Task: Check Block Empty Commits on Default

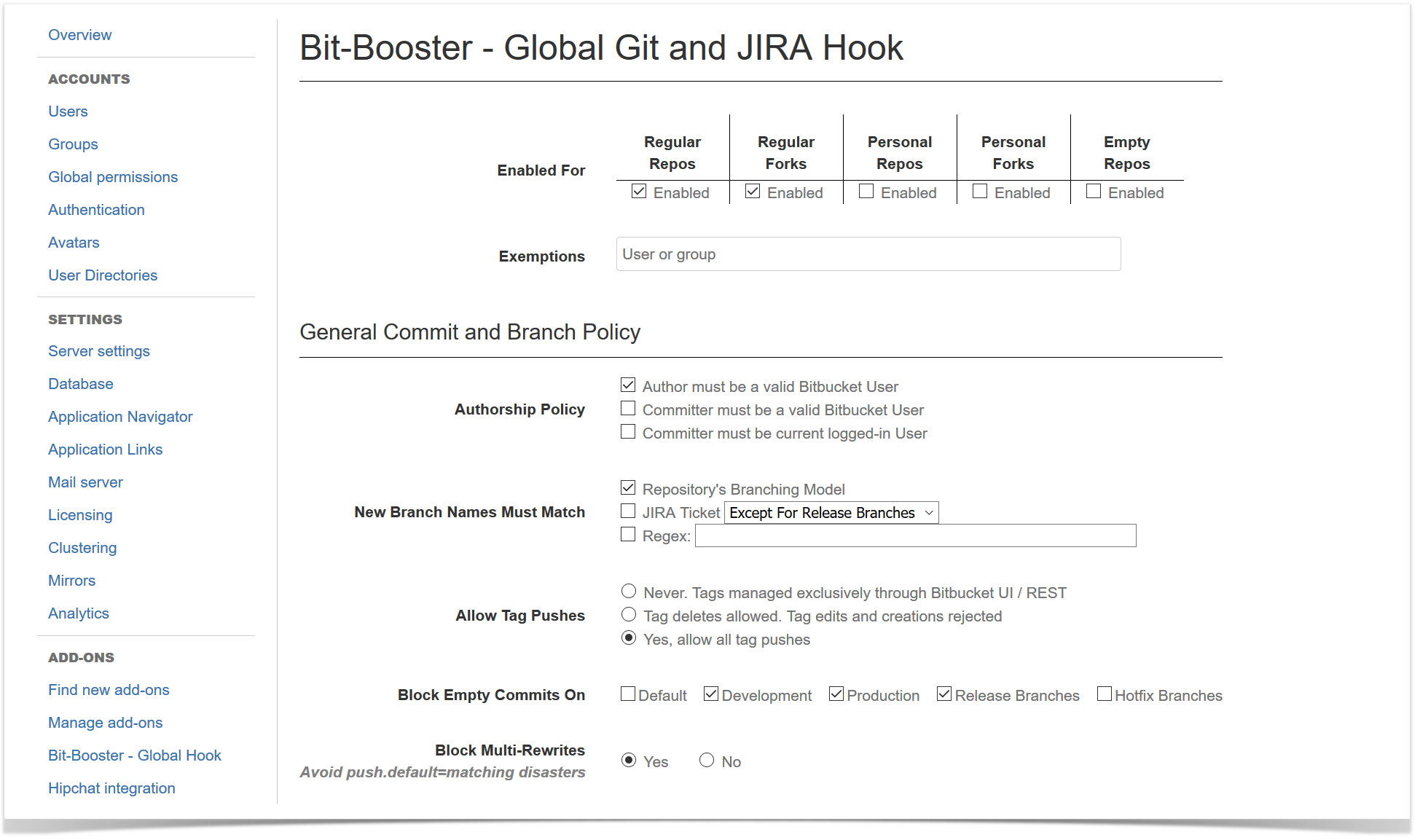Action: click(628, 694)
